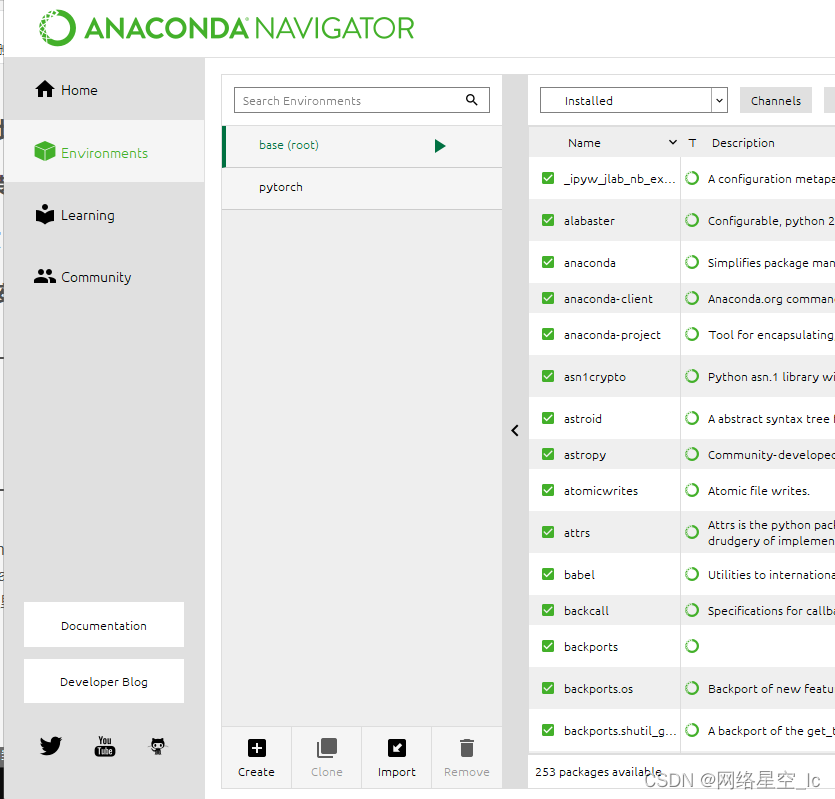This screenshot has height=799, width=835.
Task: Select the atomicwrites package name
Action: [601, 491]
